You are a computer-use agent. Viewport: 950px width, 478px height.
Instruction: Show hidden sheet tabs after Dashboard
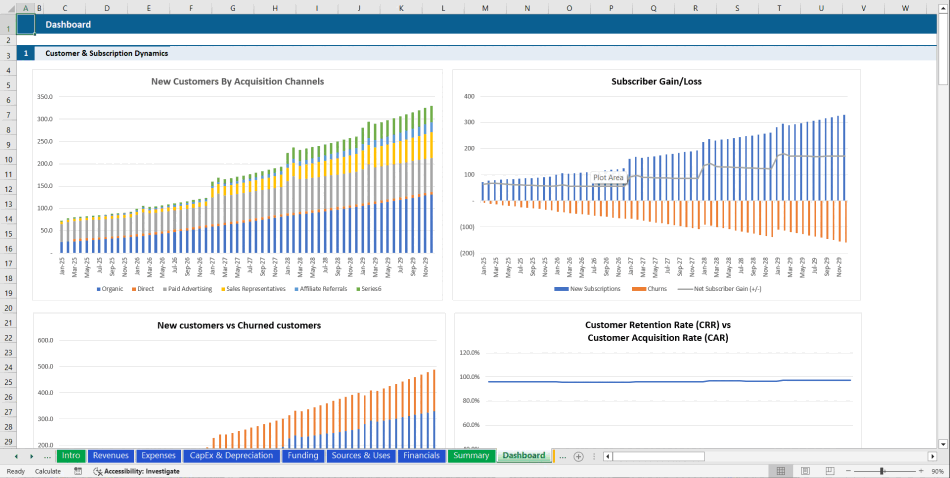pyautogui.click(x=562, y=456)
